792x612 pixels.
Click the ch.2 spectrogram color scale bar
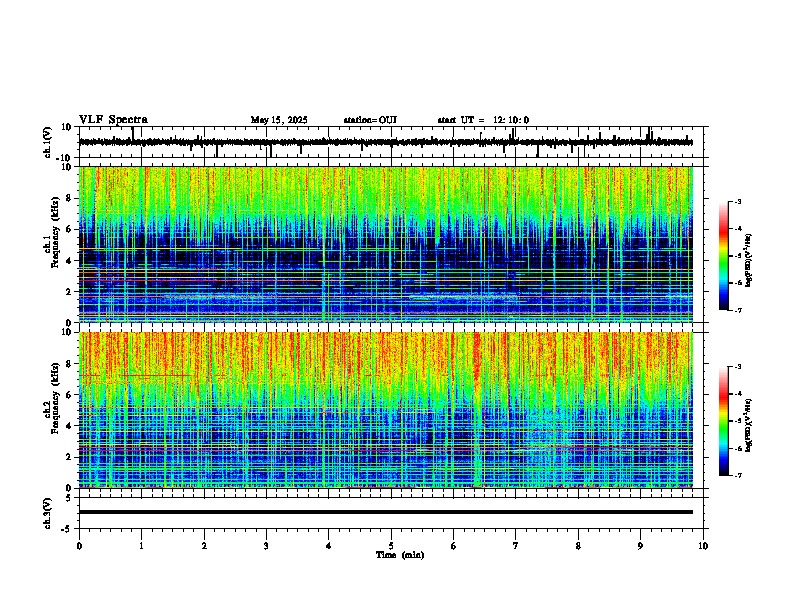coord(724,421)
